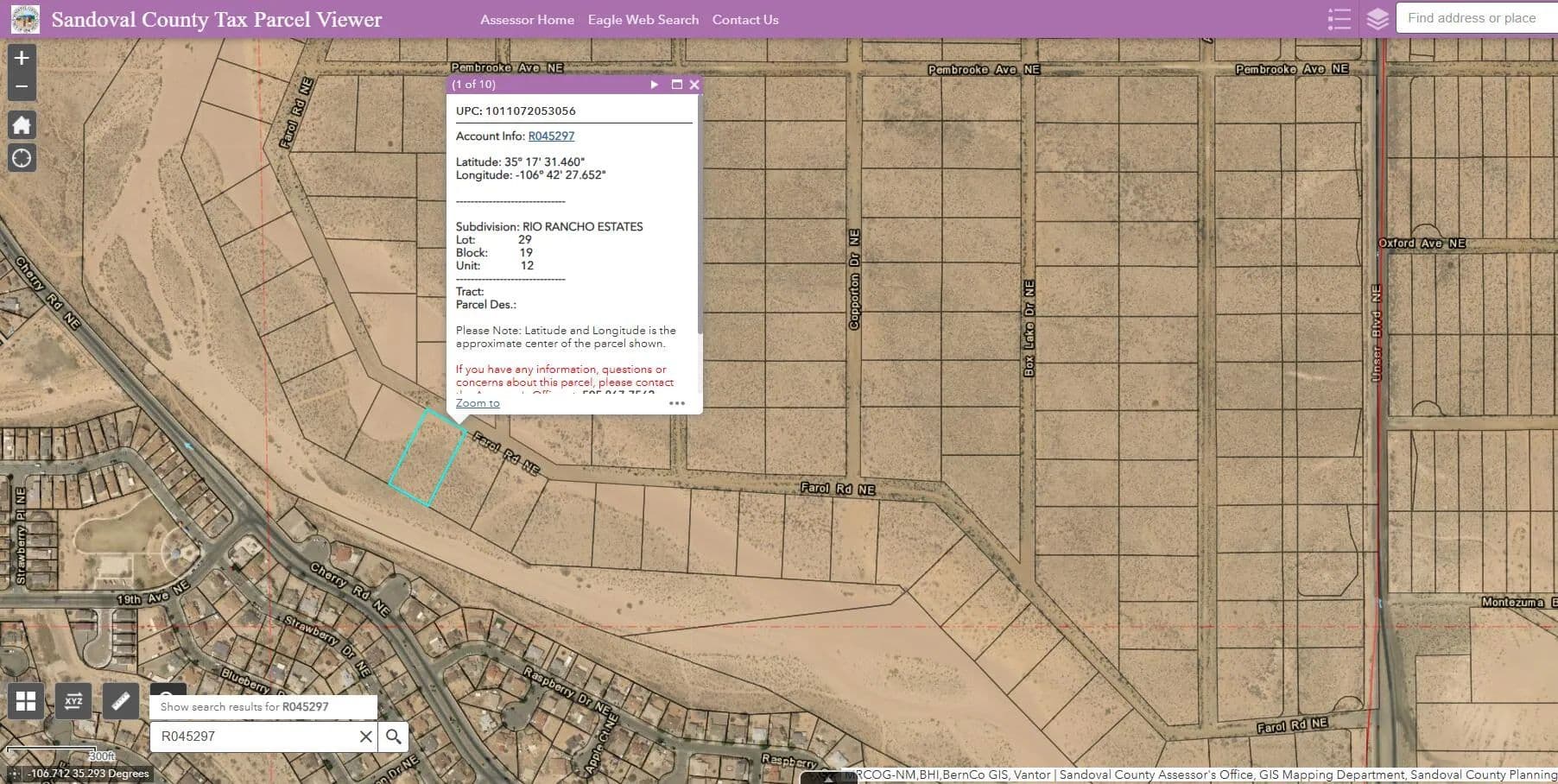Open Contact Us page
Image resolution: width=1558 pixels, height=784 pixels.
745,20
